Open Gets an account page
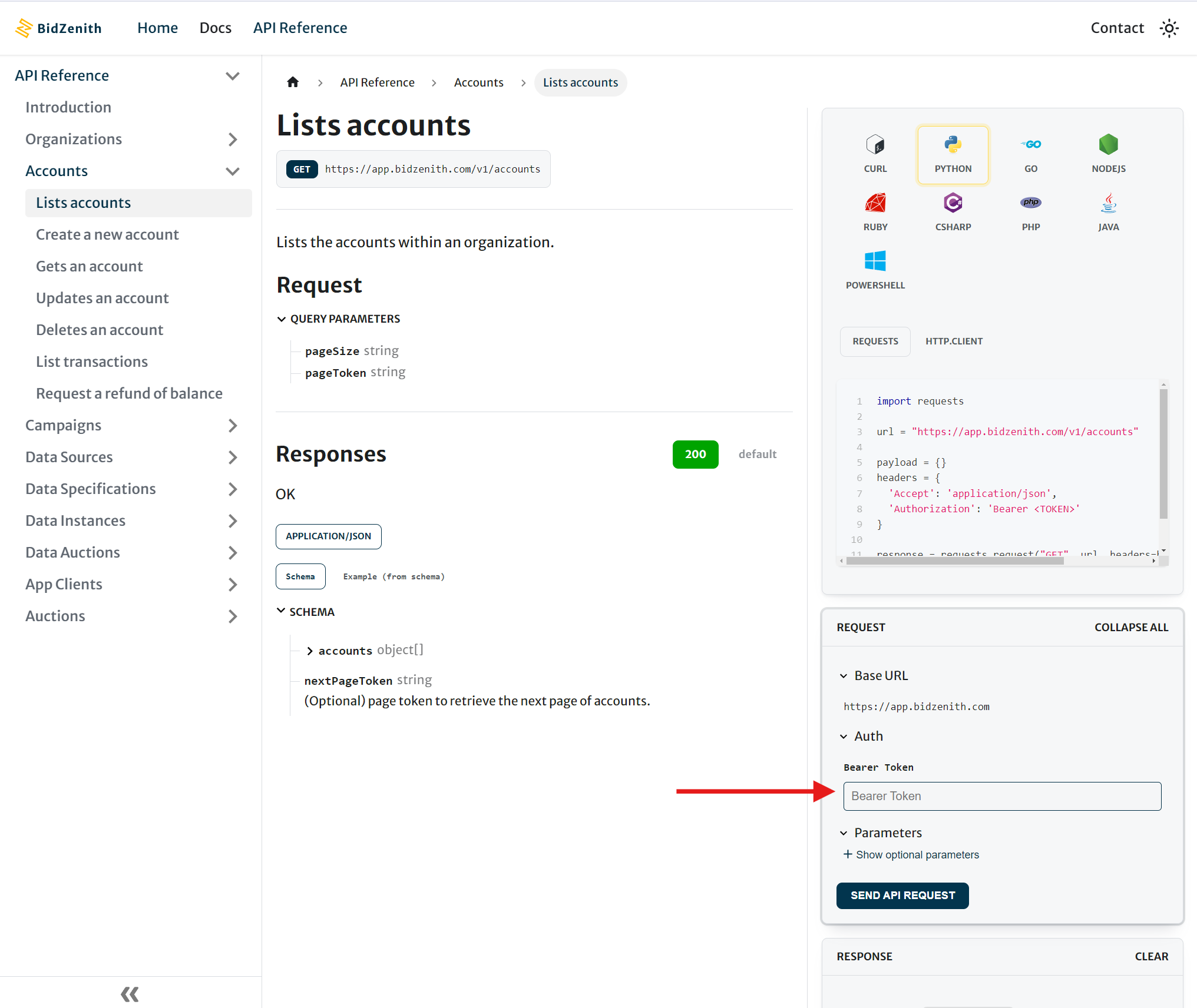 point(90,266)
